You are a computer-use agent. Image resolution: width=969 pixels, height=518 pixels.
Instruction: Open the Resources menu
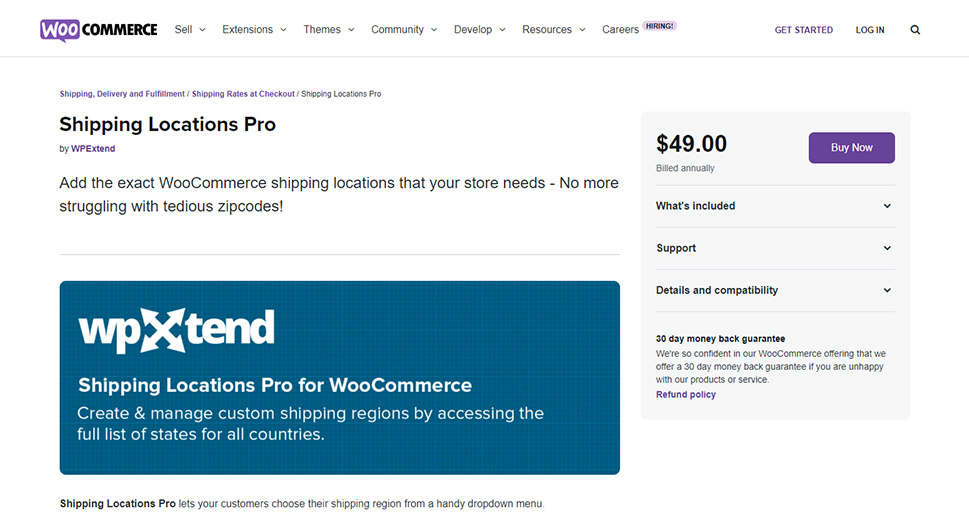pyautogui.click(x=553, y=30)
